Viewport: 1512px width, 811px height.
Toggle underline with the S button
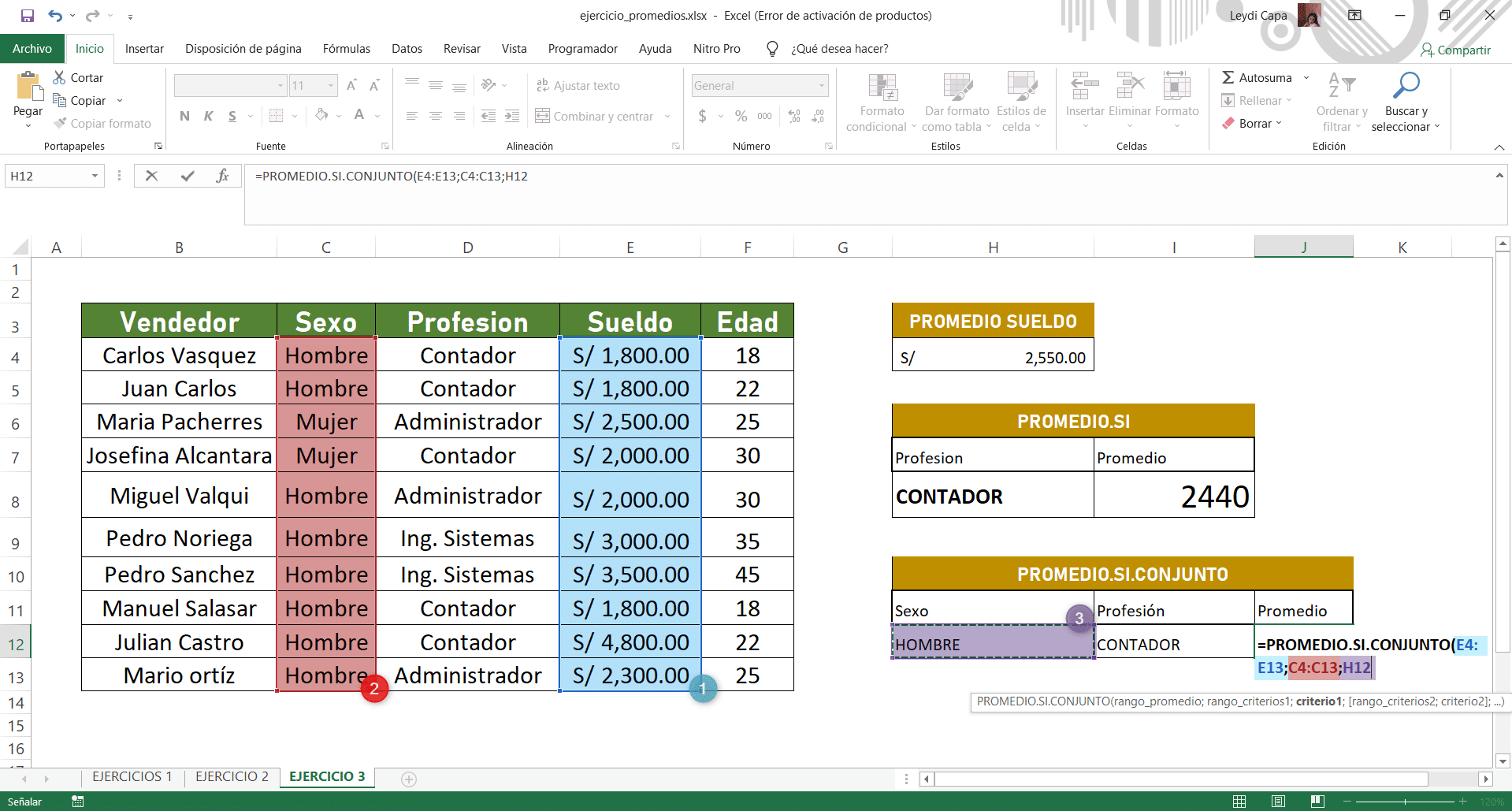[230, 116]
